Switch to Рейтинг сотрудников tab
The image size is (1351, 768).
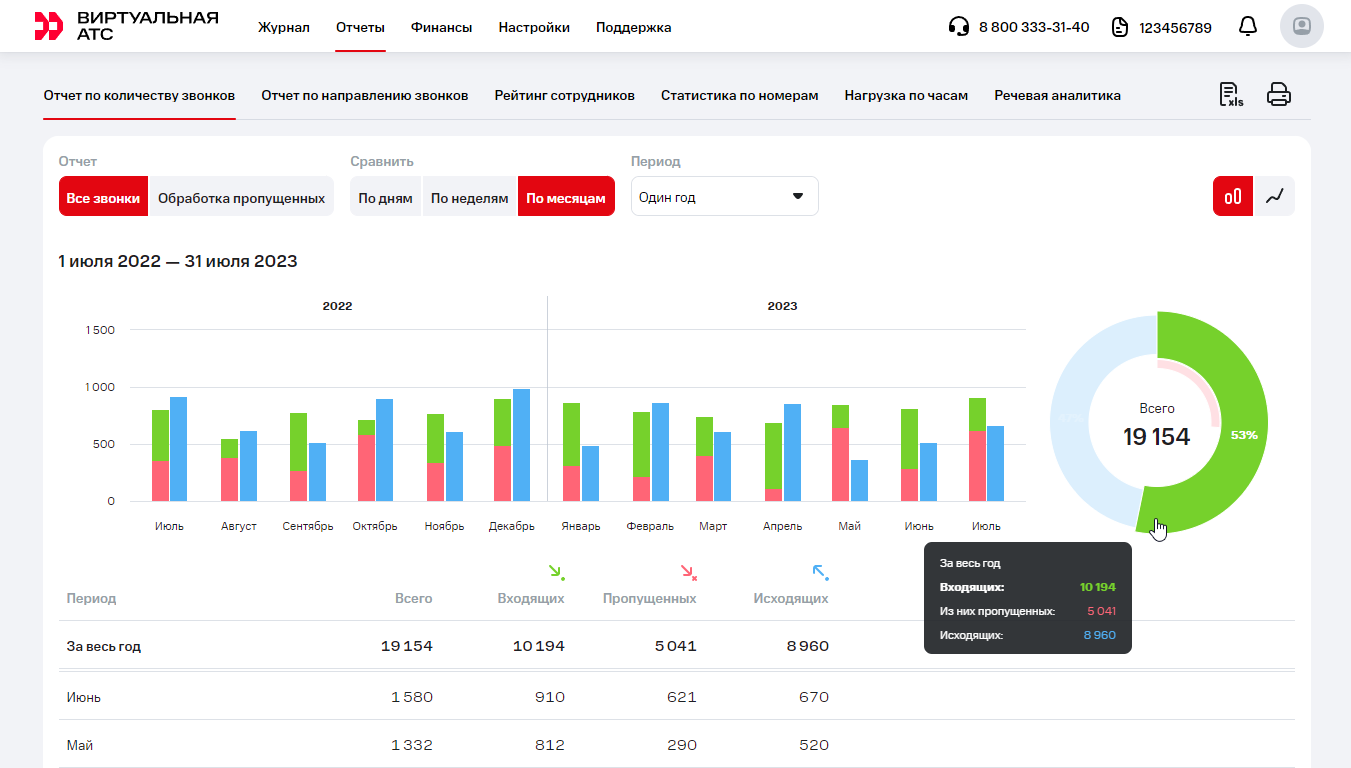pyautogui.click(x=564, y=96)
